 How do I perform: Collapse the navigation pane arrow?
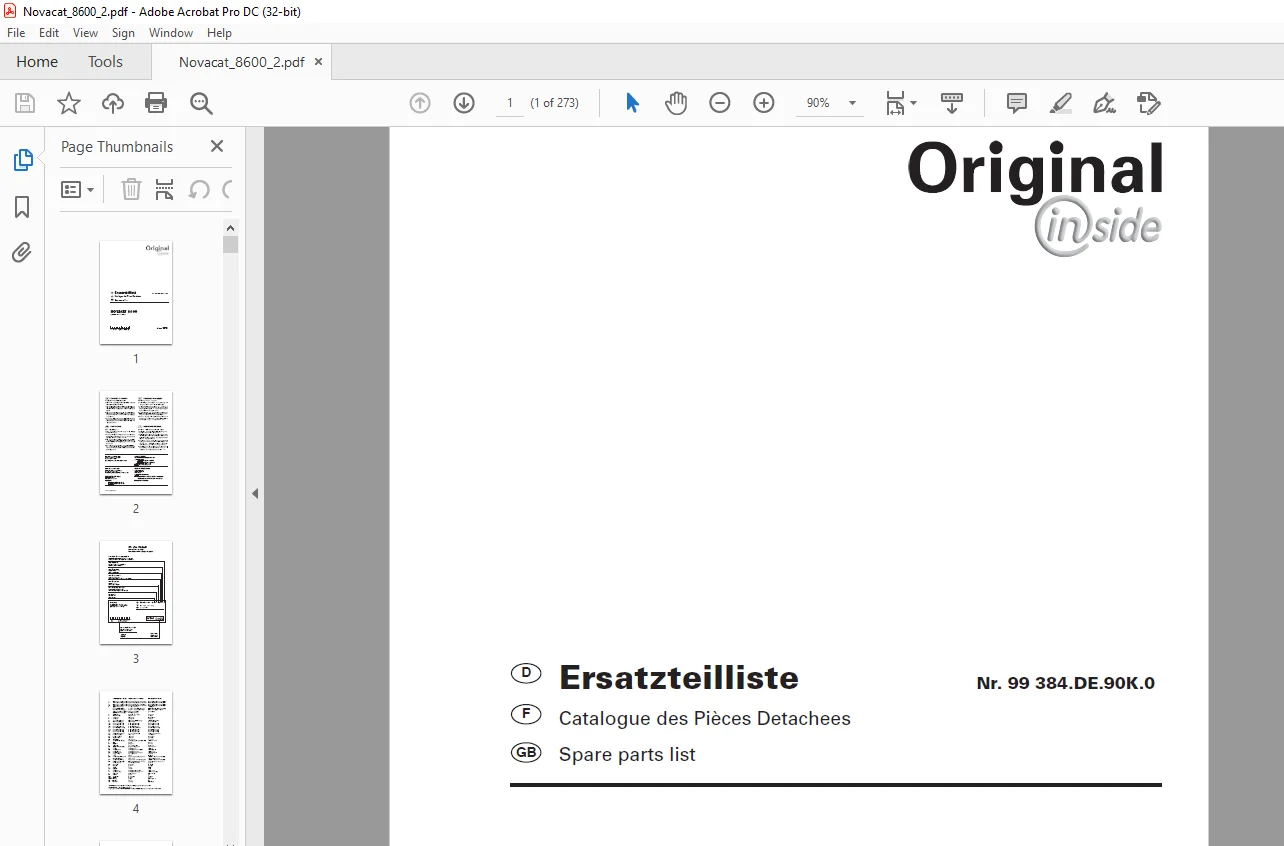coord(255,493)
